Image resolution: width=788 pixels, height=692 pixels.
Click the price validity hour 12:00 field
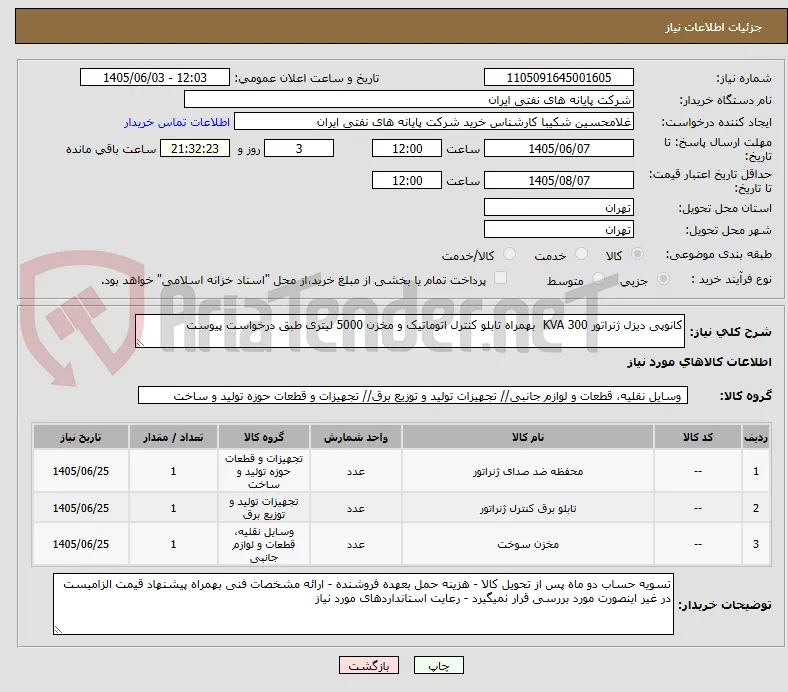click(x=407, y=180)
